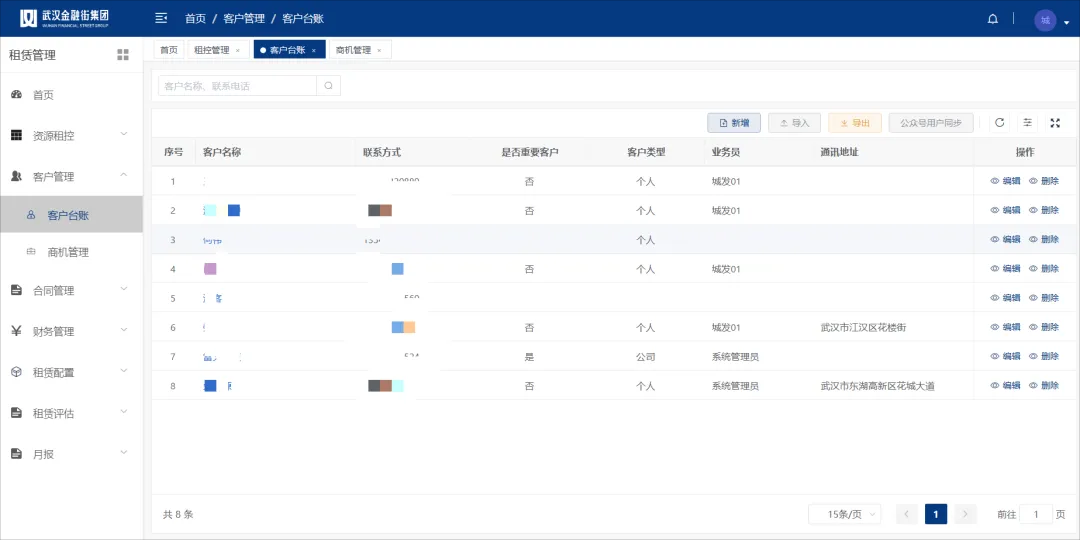Expand the 合同管理 sidebar section

pos(72,291)
